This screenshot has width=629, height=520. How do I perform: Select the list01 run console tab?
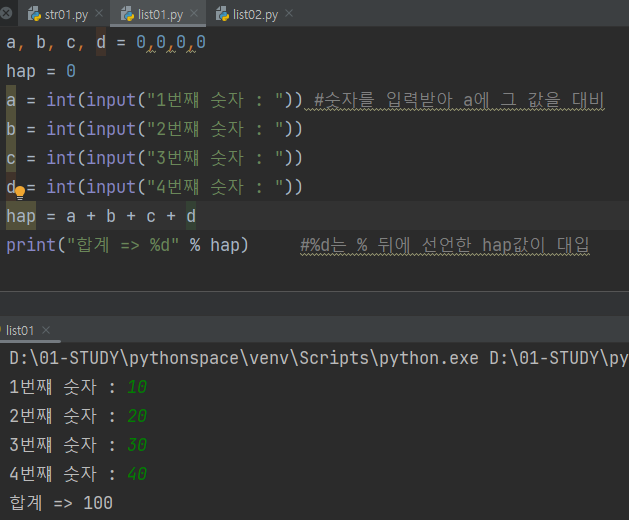point(20,331)
